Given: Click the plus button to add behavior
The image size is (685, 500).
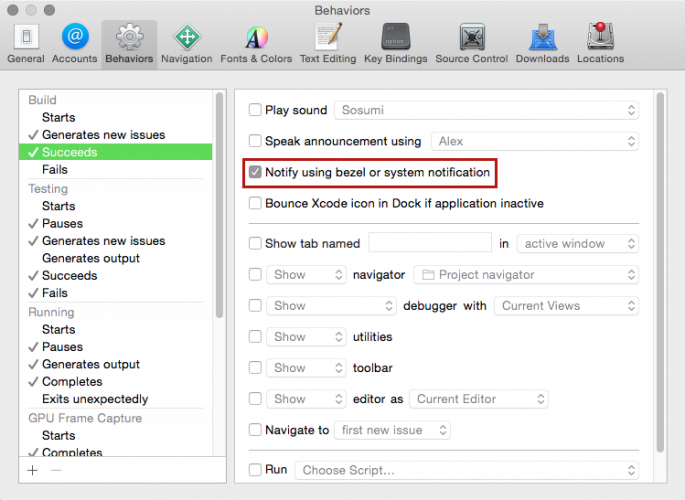Looking at the screenshot, I should coord(32,469).
